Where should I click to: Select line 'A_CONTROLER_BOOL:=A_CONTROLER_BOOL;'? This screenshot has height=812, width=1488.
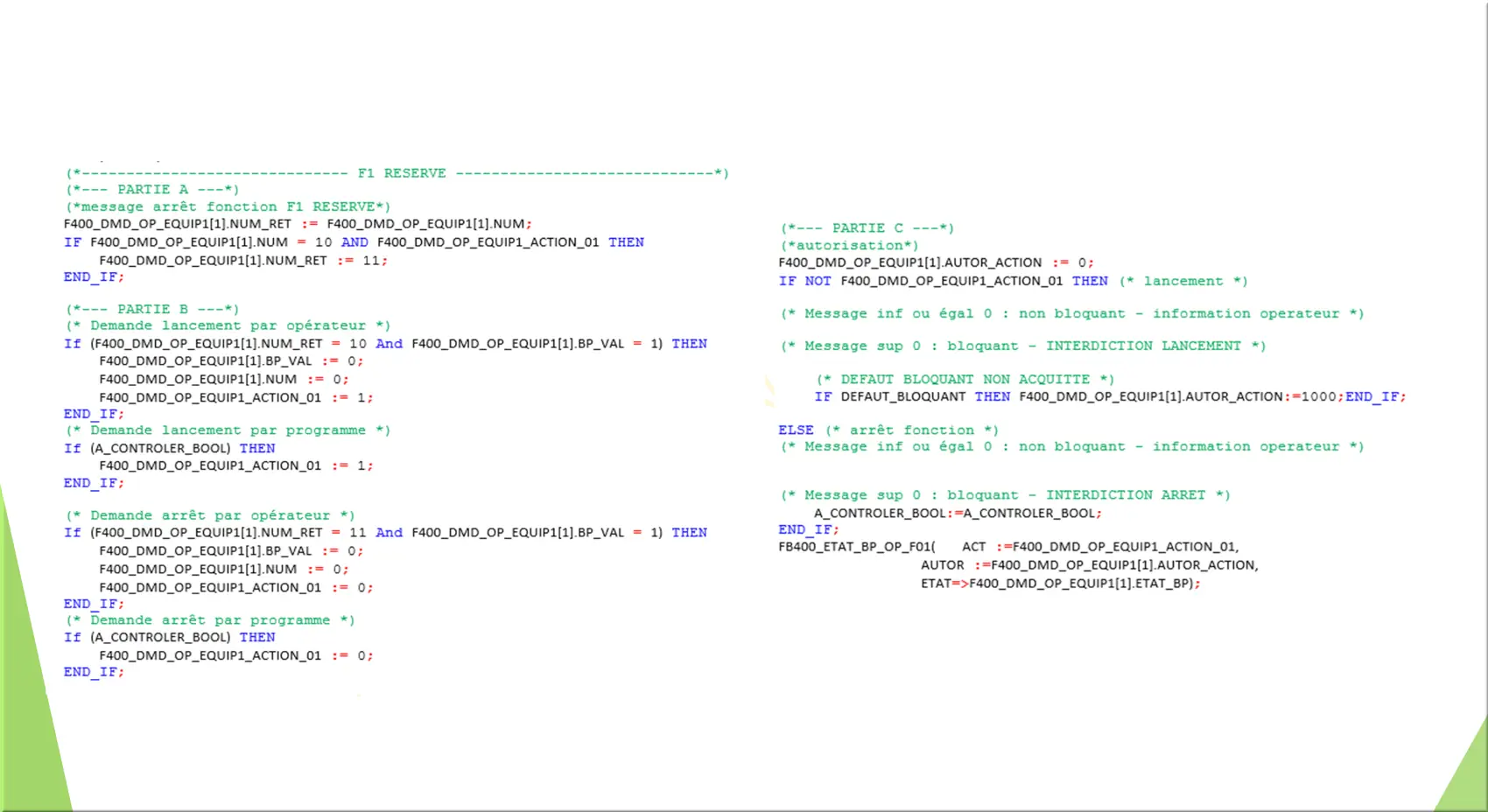point(958,514)
